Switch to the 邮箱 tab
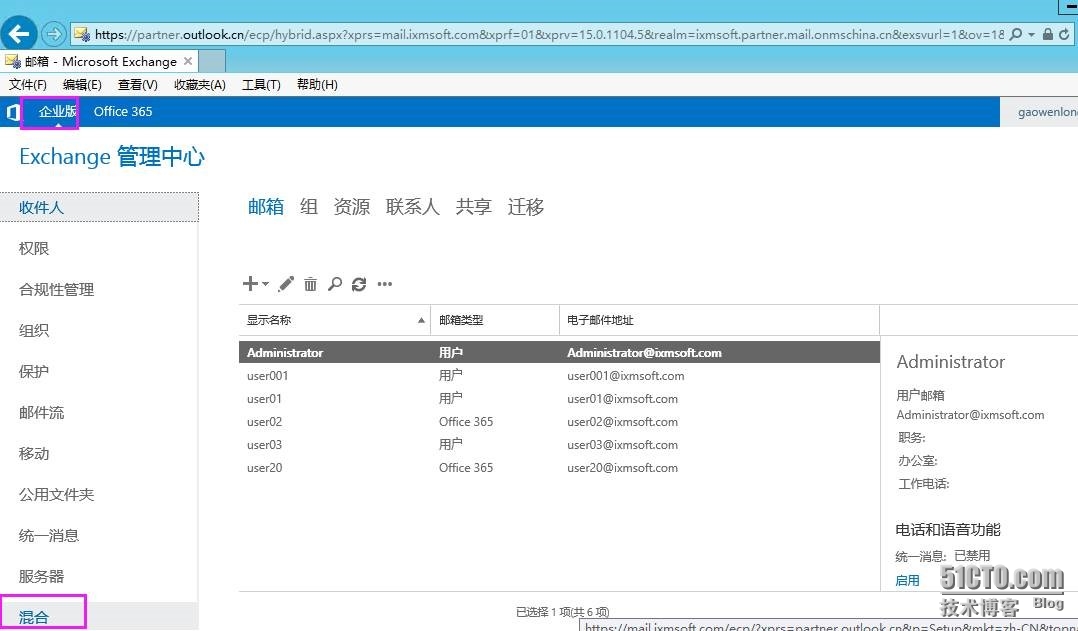 [266, 206]
